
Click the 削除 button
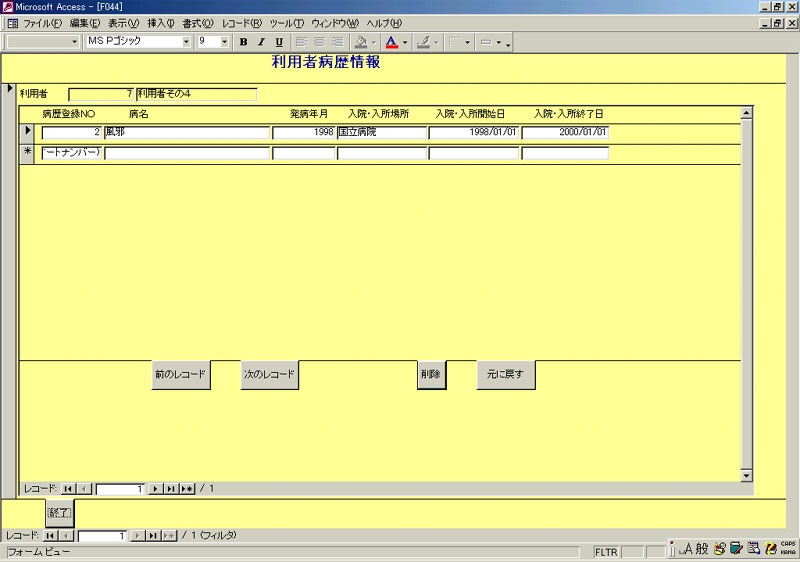click(x=432, y=375)
